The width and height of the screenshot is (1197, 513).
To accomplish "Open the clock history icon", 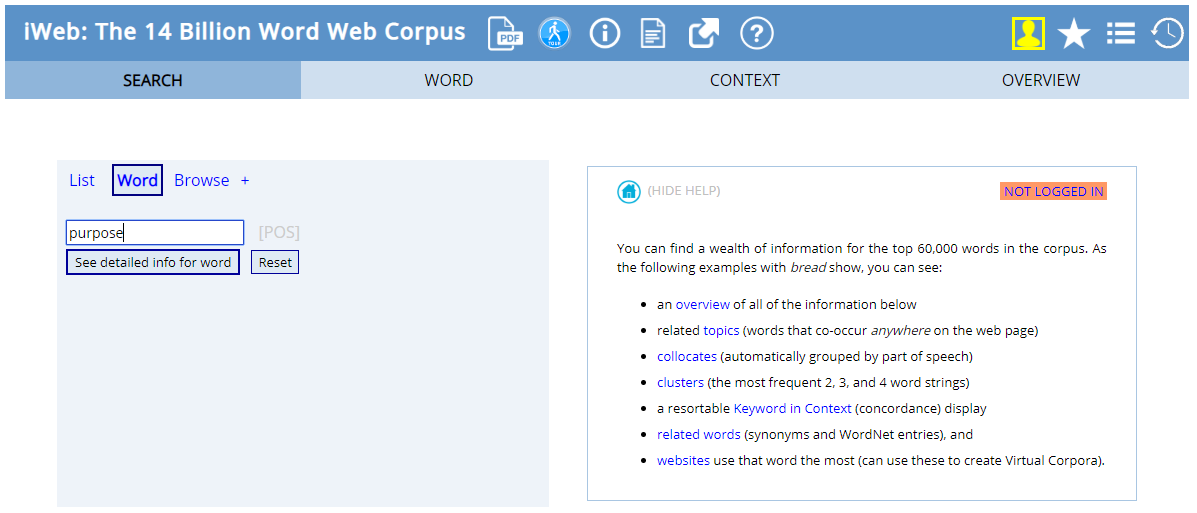I will pyautogui.click(x=1166, y=34).
